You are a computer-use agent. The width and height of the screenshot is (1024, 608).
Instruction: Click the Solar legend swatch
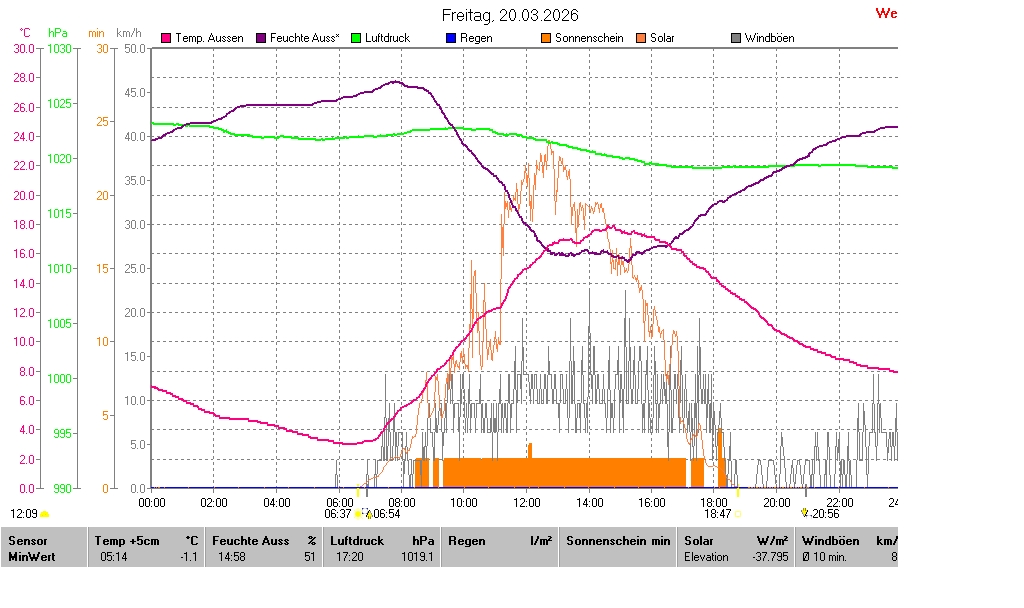(641, 38)
